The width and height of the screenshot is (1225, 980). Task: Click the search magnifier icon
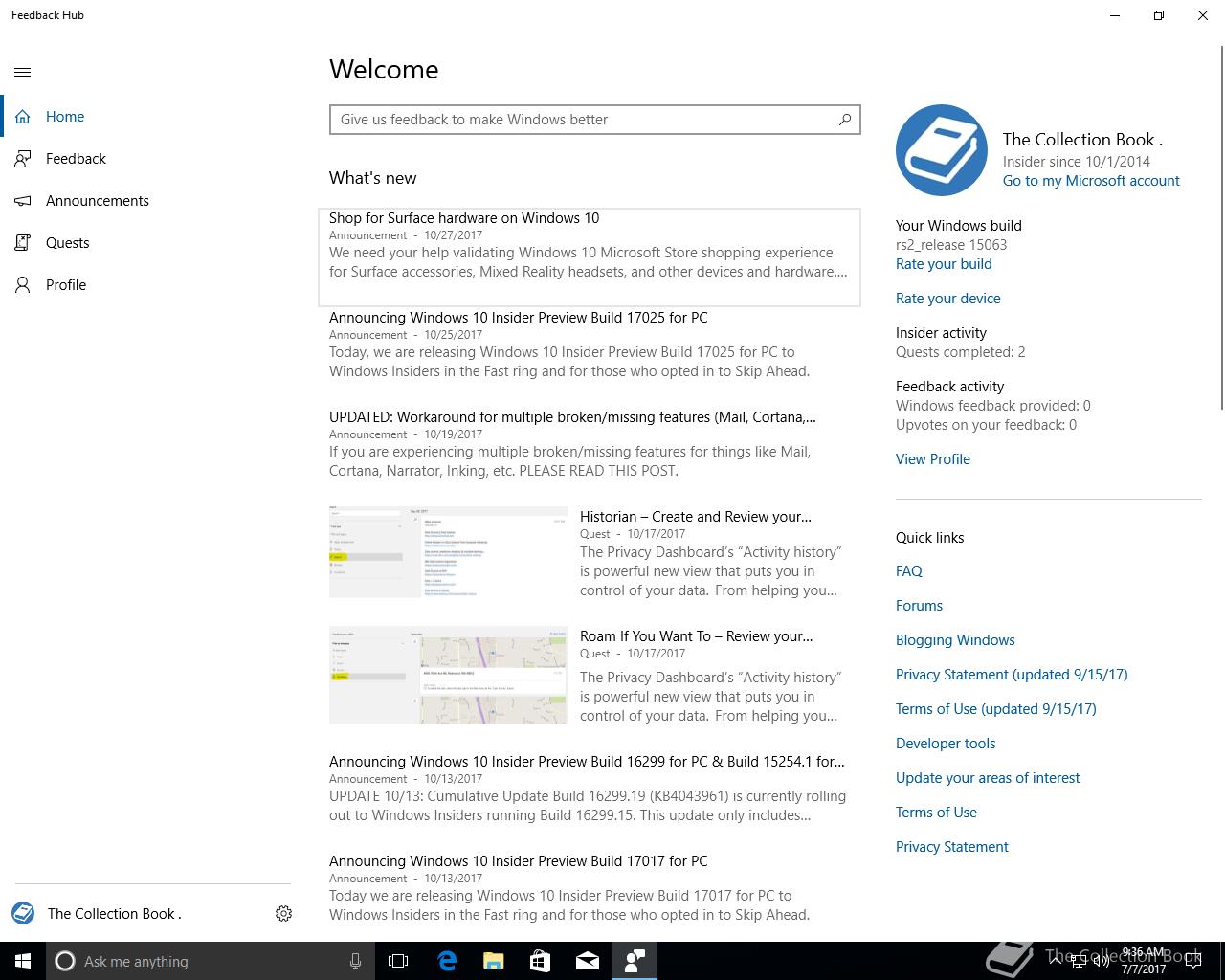pos(845,120)
